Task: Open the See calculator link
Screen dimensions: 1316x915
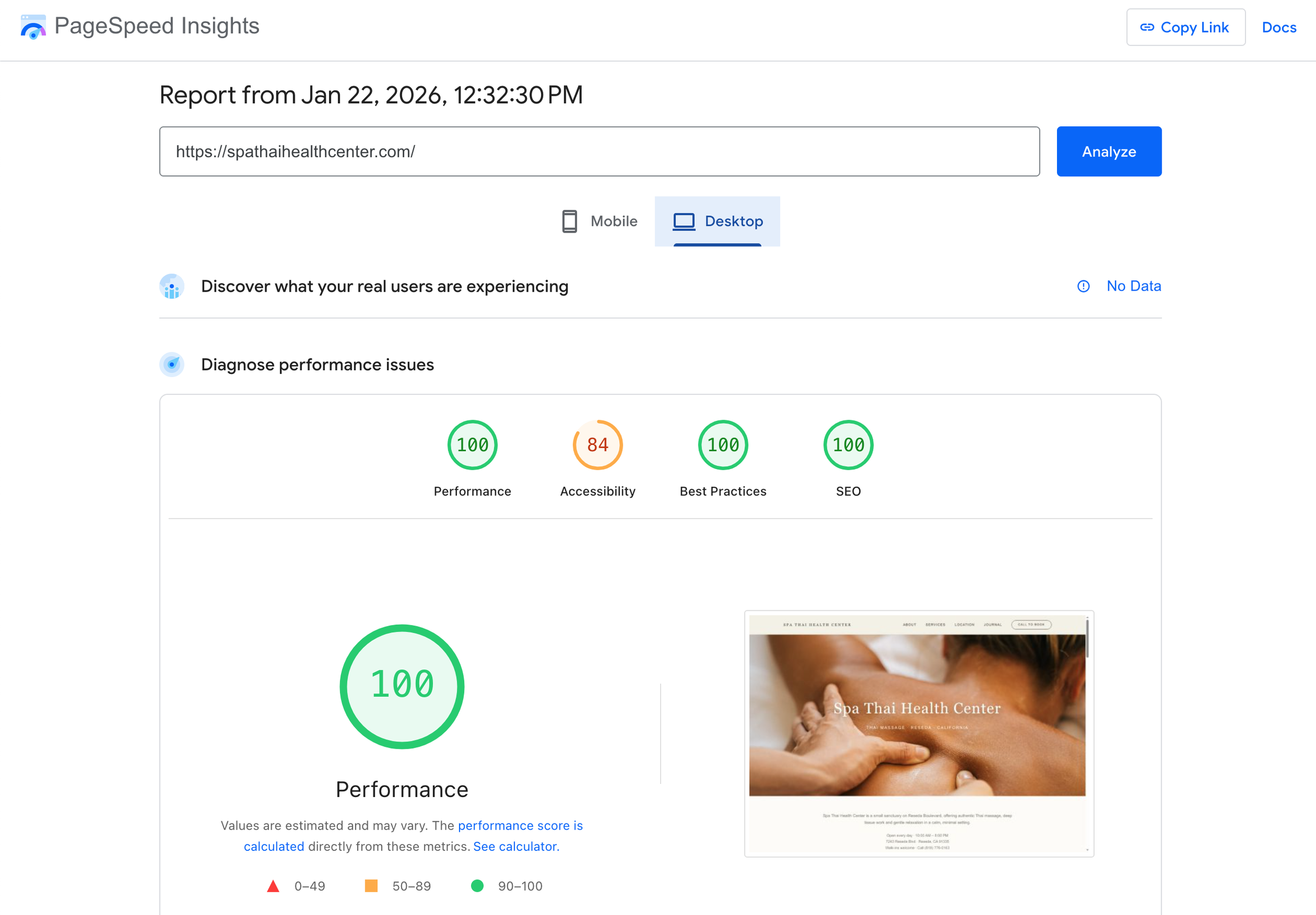Action: pyautogui.click(x=516, y=846)
